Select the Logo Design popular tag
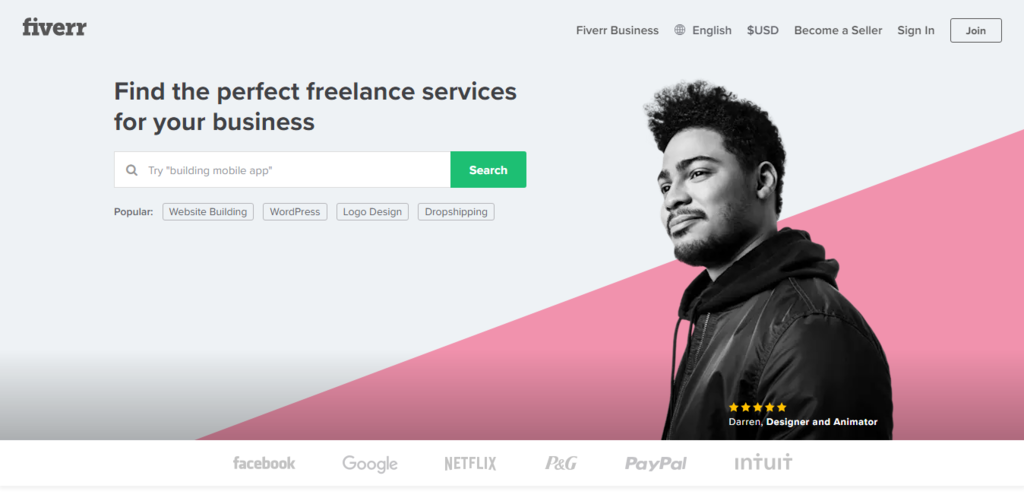This screenshot has width=1024, height=501. pos(372,212)
